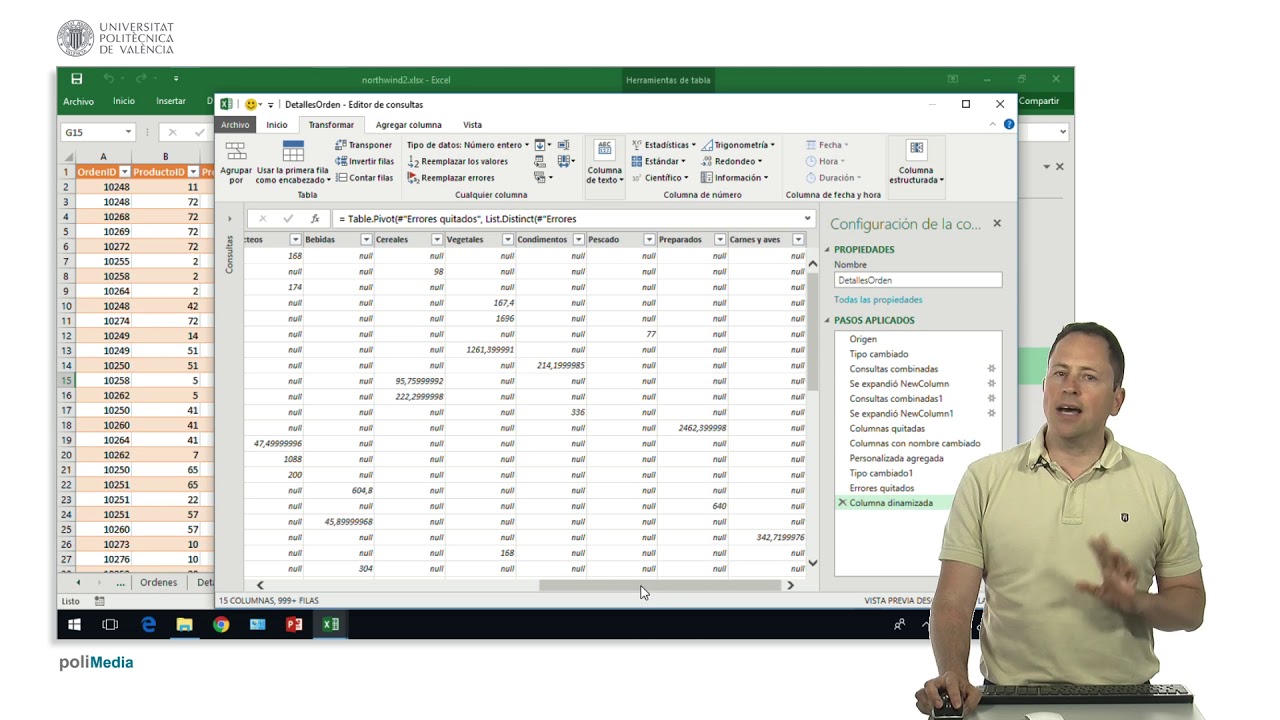1280x720 pixels.
Task: Open Insertar tab in Excel window
Action: coord(171,101)
